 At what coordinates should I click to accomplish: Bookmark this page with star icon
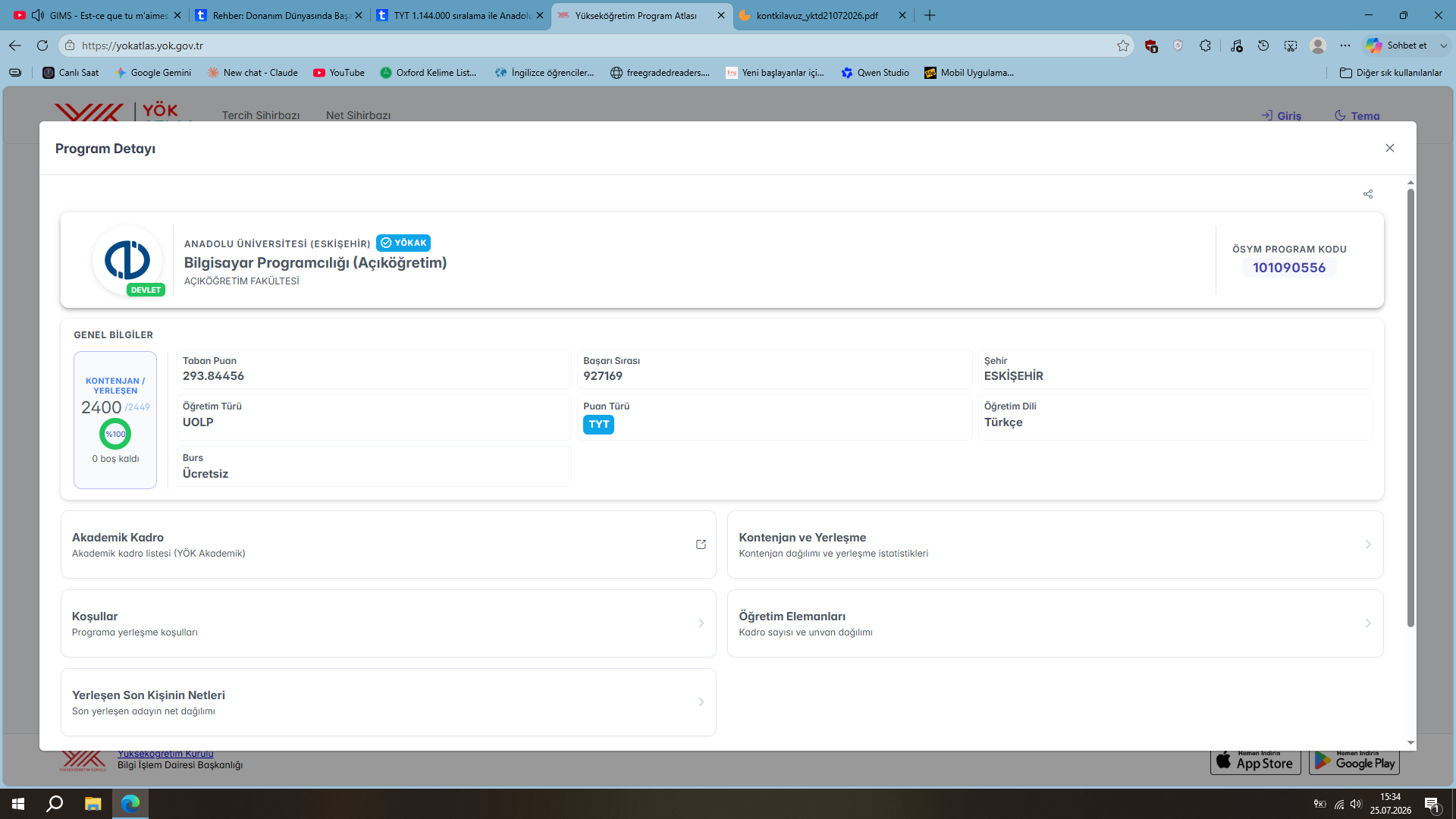[1123, 45]
